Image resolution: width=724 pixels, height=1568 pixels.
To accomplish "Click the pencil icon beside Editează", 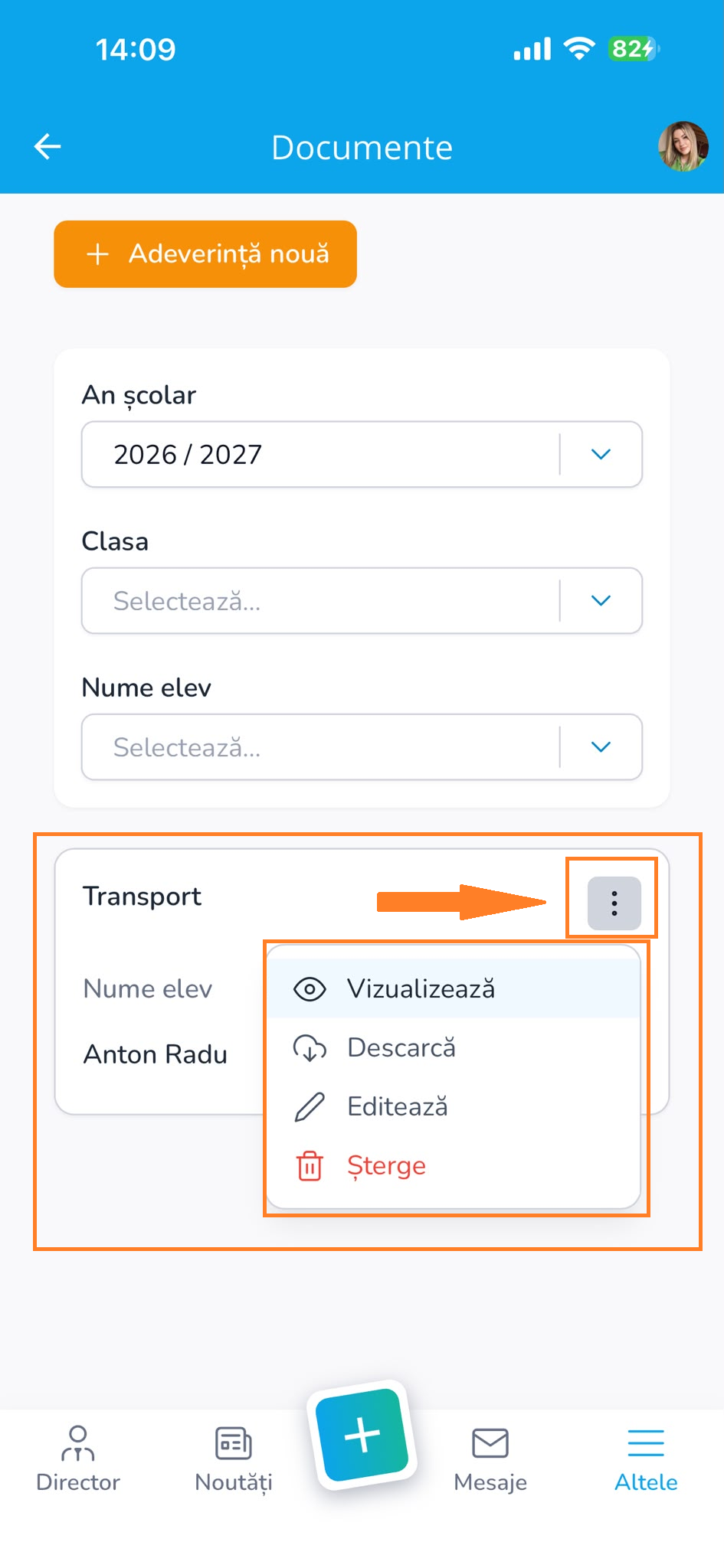I will [310, 1107].
